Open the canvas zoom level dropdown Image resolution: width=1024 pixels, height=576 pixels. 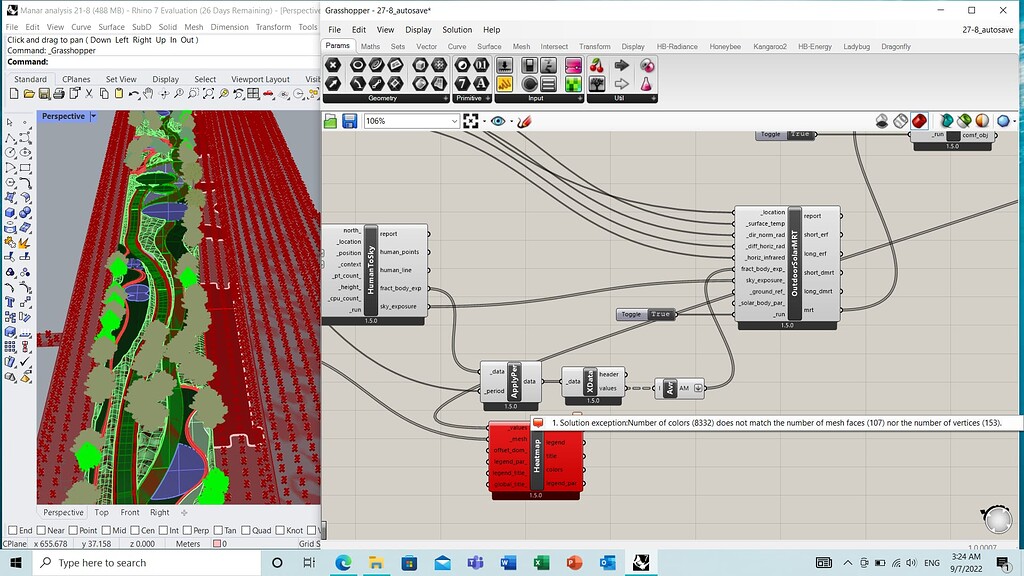pos(453,121)
